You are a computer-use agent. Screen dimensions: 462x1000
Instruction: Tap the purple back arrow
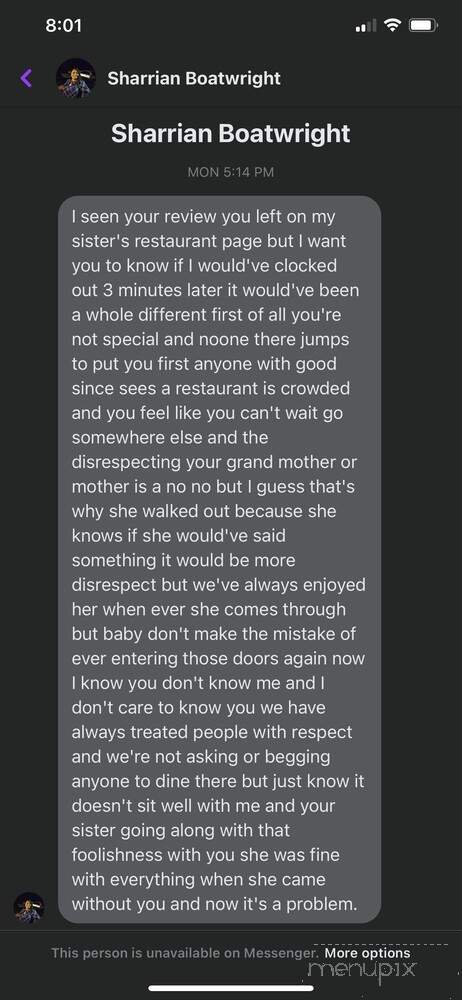coord(26,78)
